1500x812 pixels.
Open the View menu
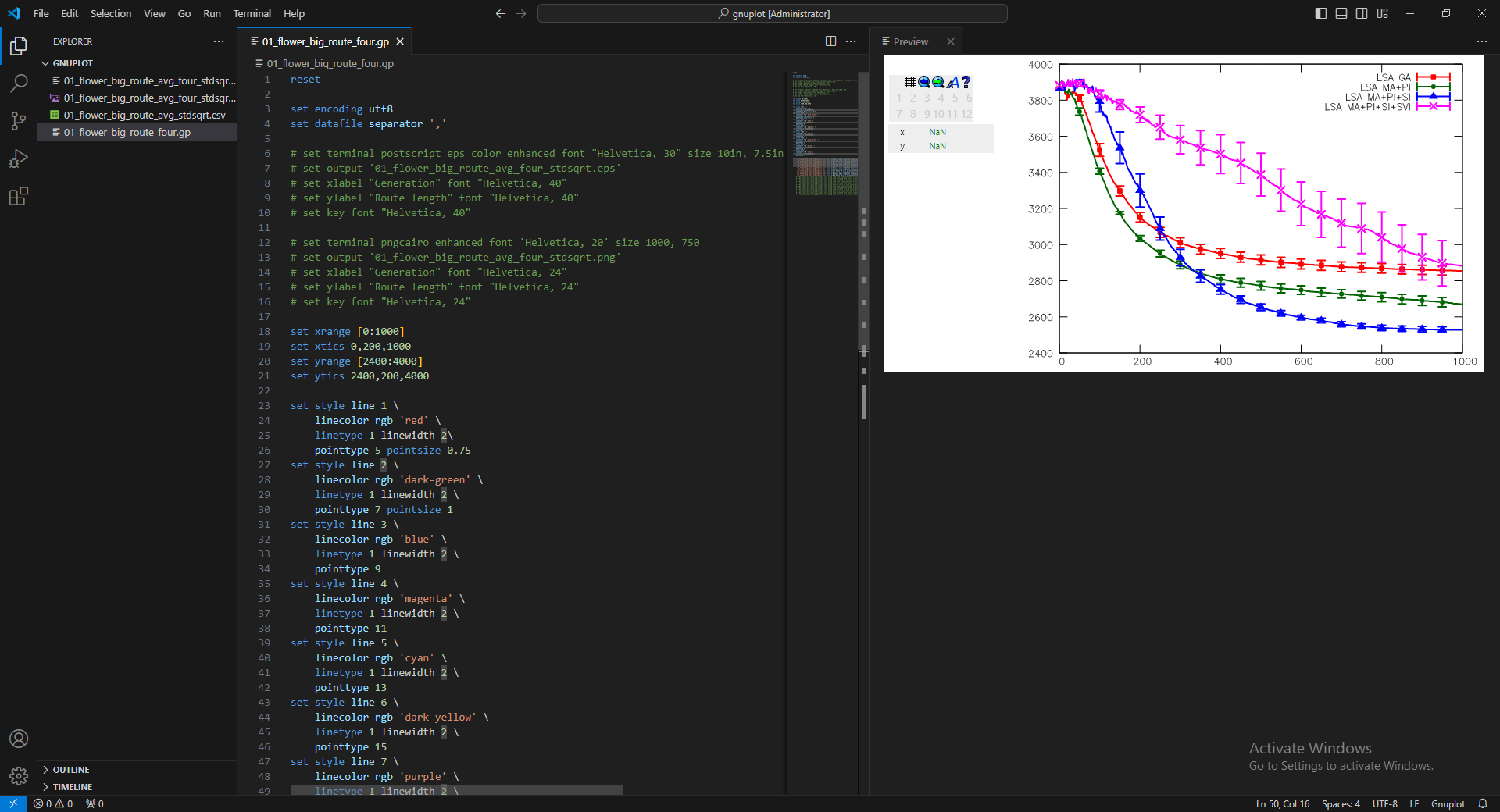tap(155, 13)
